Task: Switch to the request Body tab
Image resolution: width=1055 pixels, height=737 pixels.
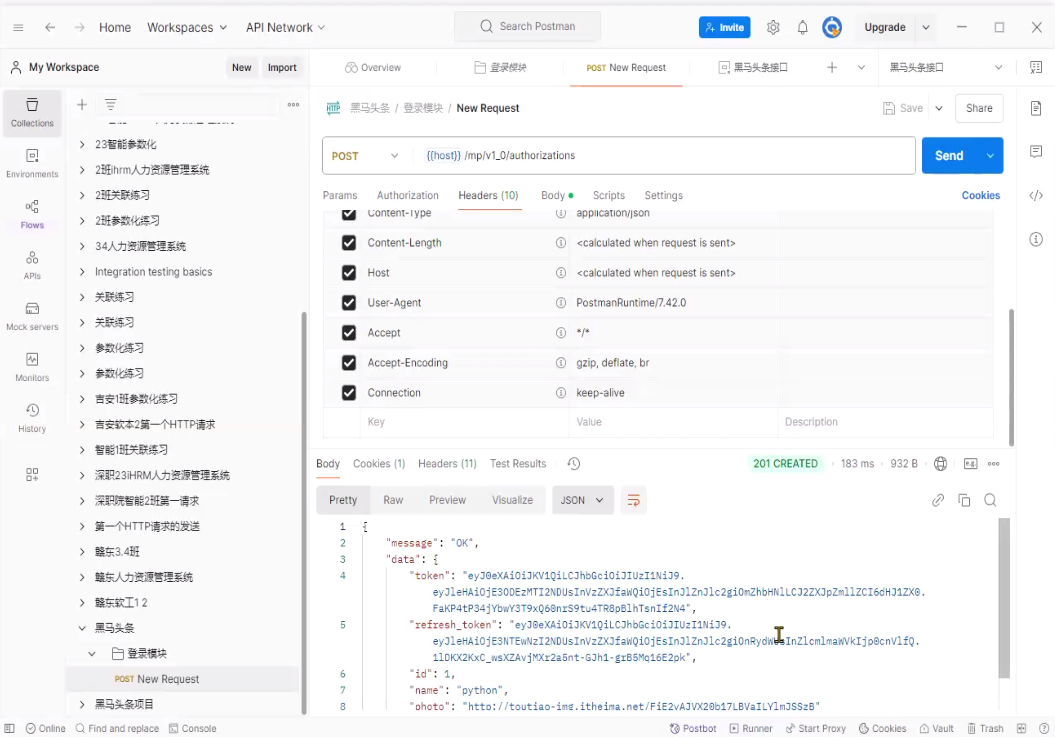Action: 557,195
